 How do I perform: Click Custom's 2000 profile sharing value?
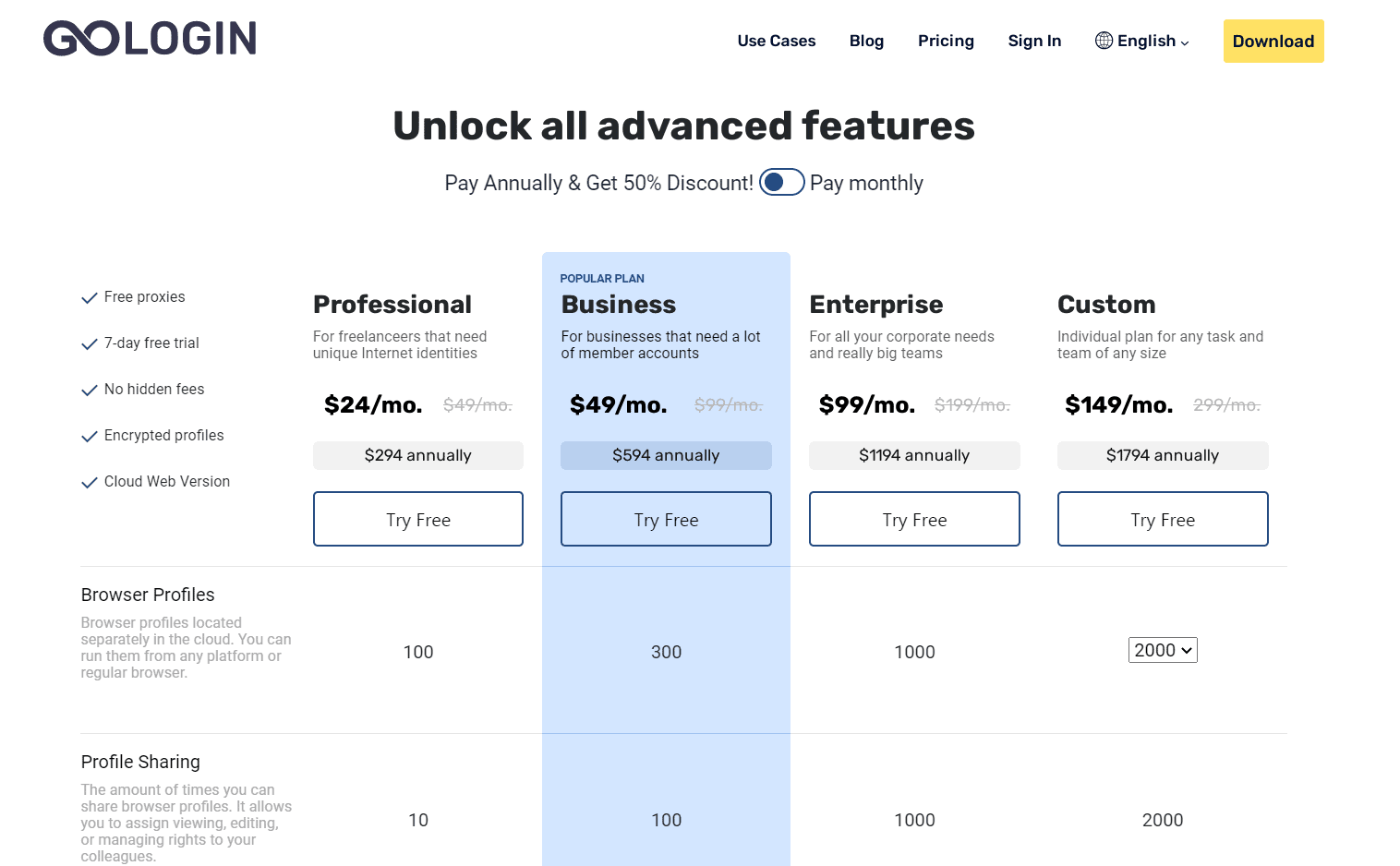point(1163,820)
